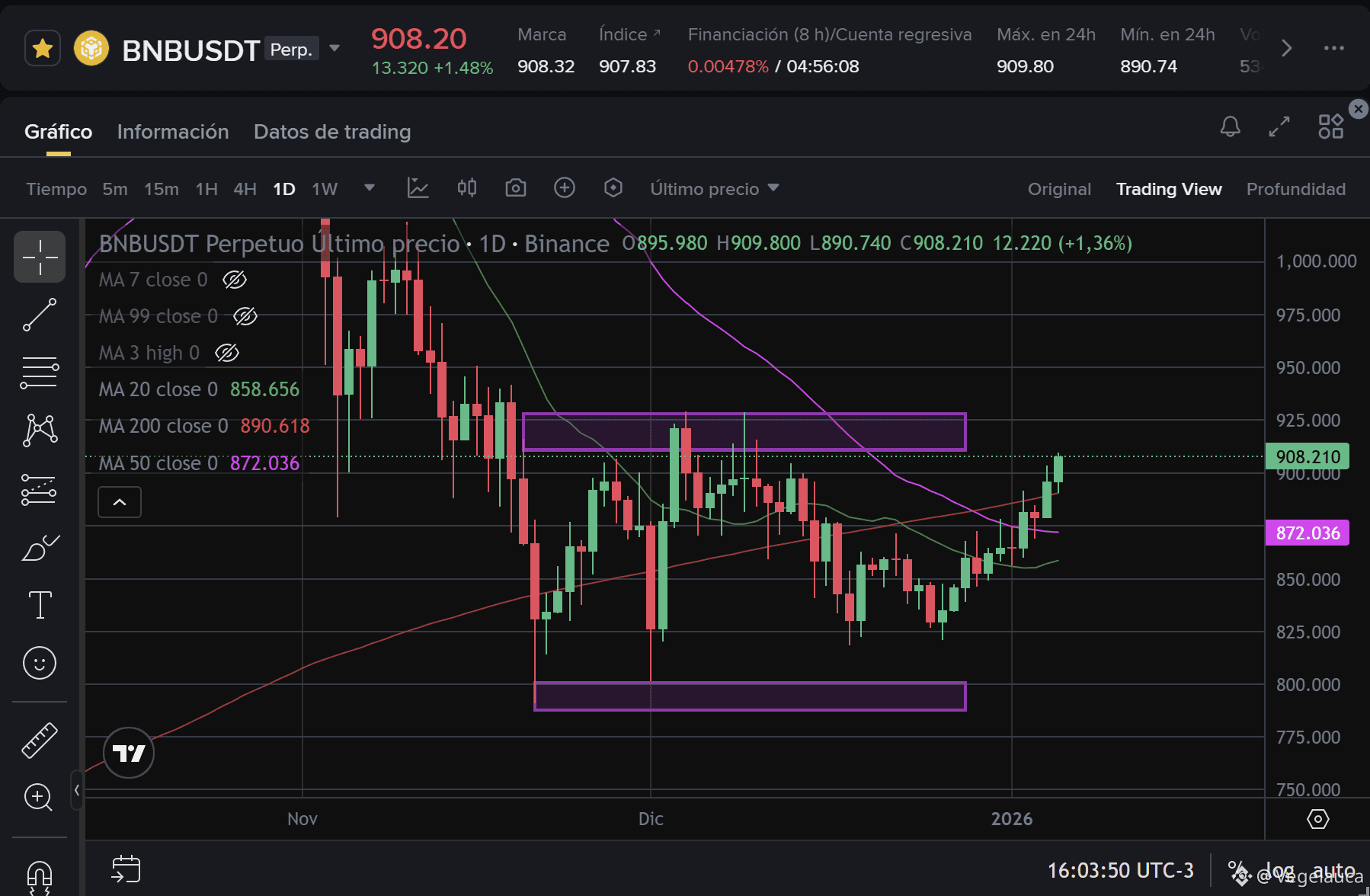The image size is (1370, 896).
Task: Select the trend line drawing tool
Action: pyautogui.click(x=40, y=315)
